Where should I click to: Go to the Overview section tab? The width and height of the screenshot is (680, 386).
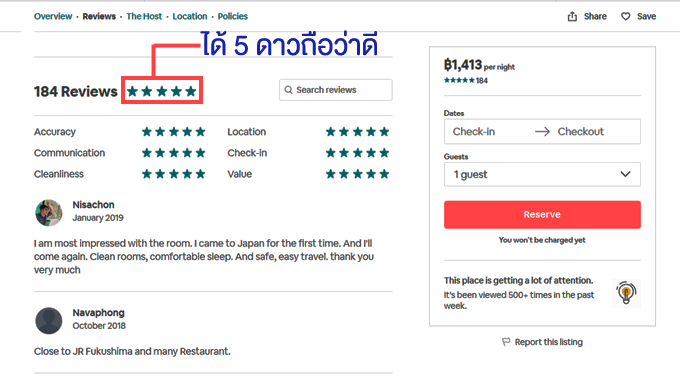click(x=53, y=16)
